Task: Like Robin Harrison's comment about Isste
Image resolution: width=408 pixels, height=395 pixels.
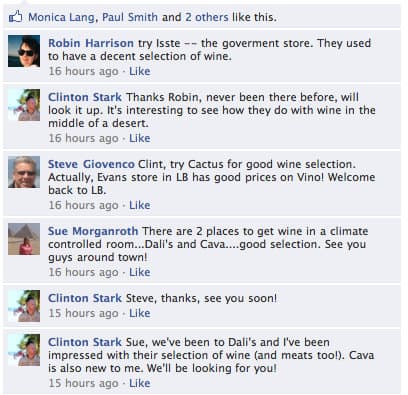Action: [140, 71]
